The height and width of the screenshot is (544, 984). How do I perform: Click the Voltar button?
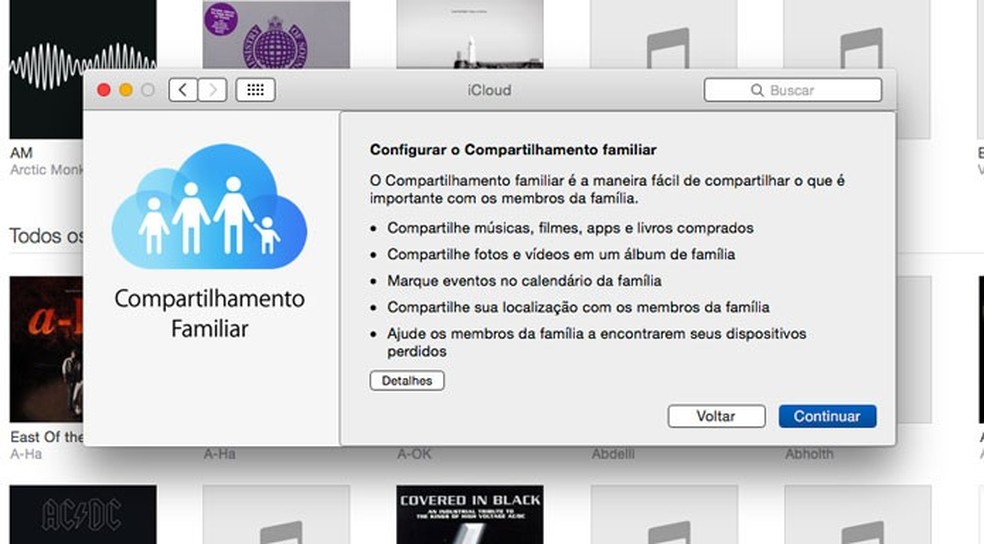pos(716,416)
